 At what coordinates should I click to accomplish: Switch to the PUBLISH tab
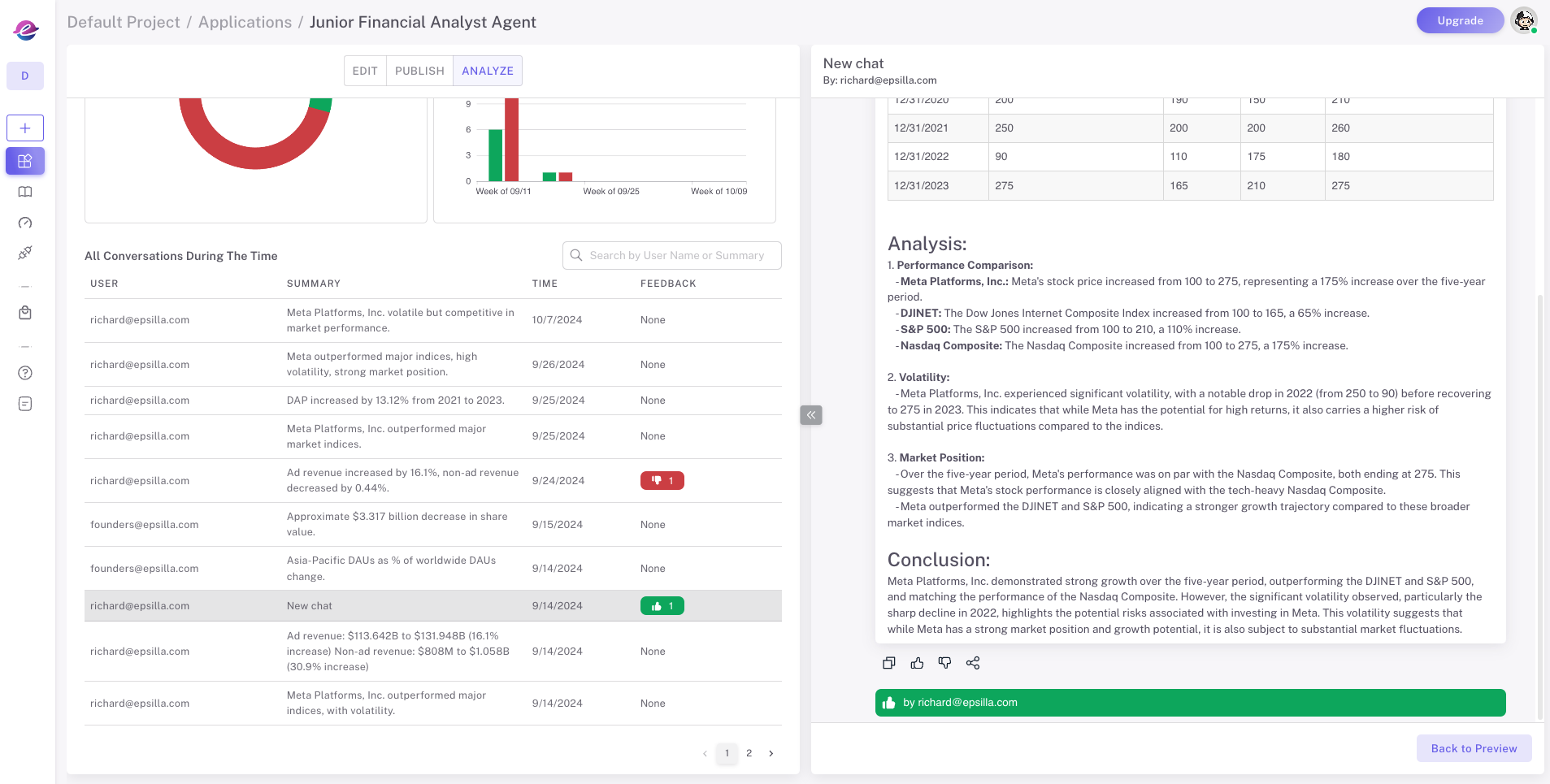click(x=419, y=71)
